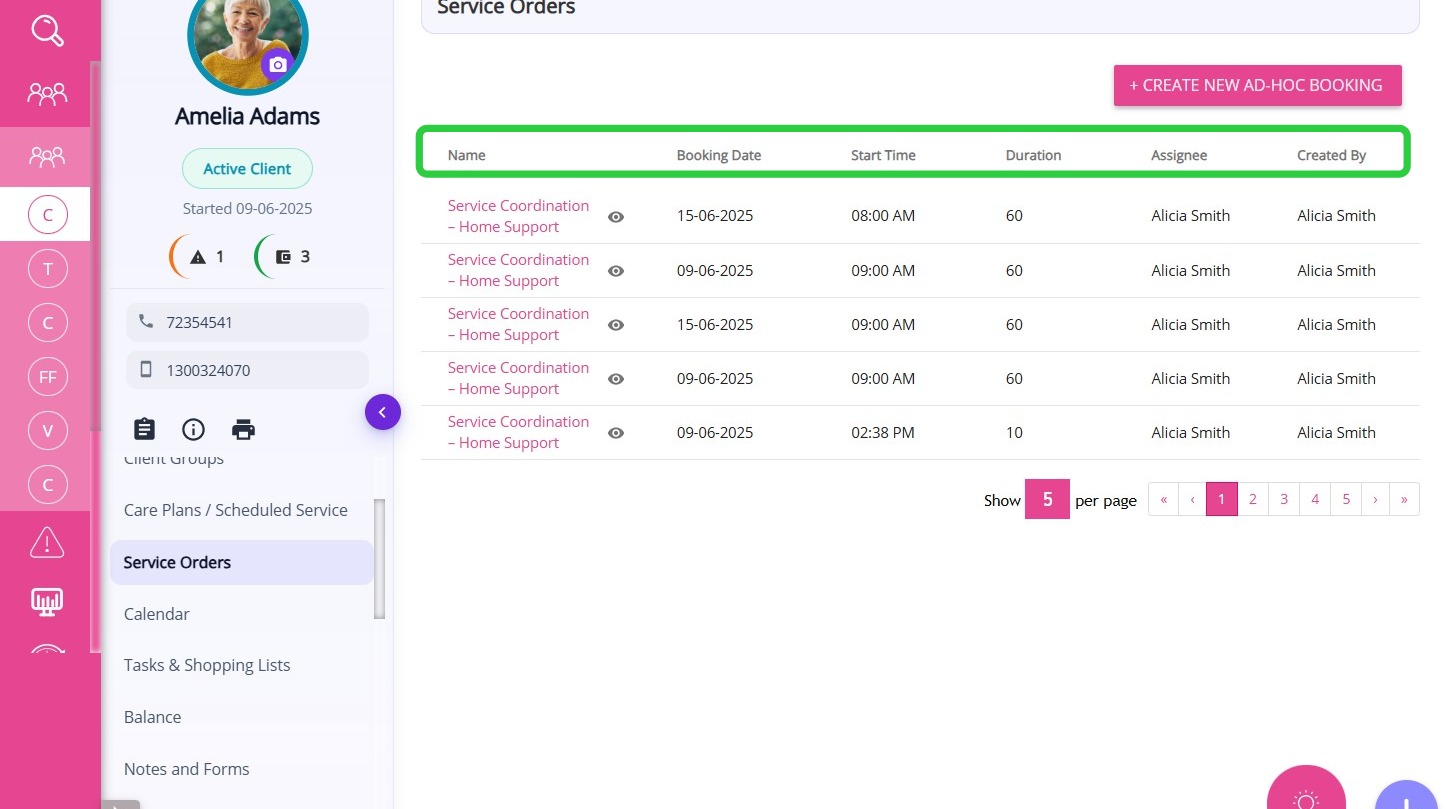Click the client menu vertical scrollbar
Viewport: 1446px width, 809px height.
pyautogui.click(x=379, y=558)
